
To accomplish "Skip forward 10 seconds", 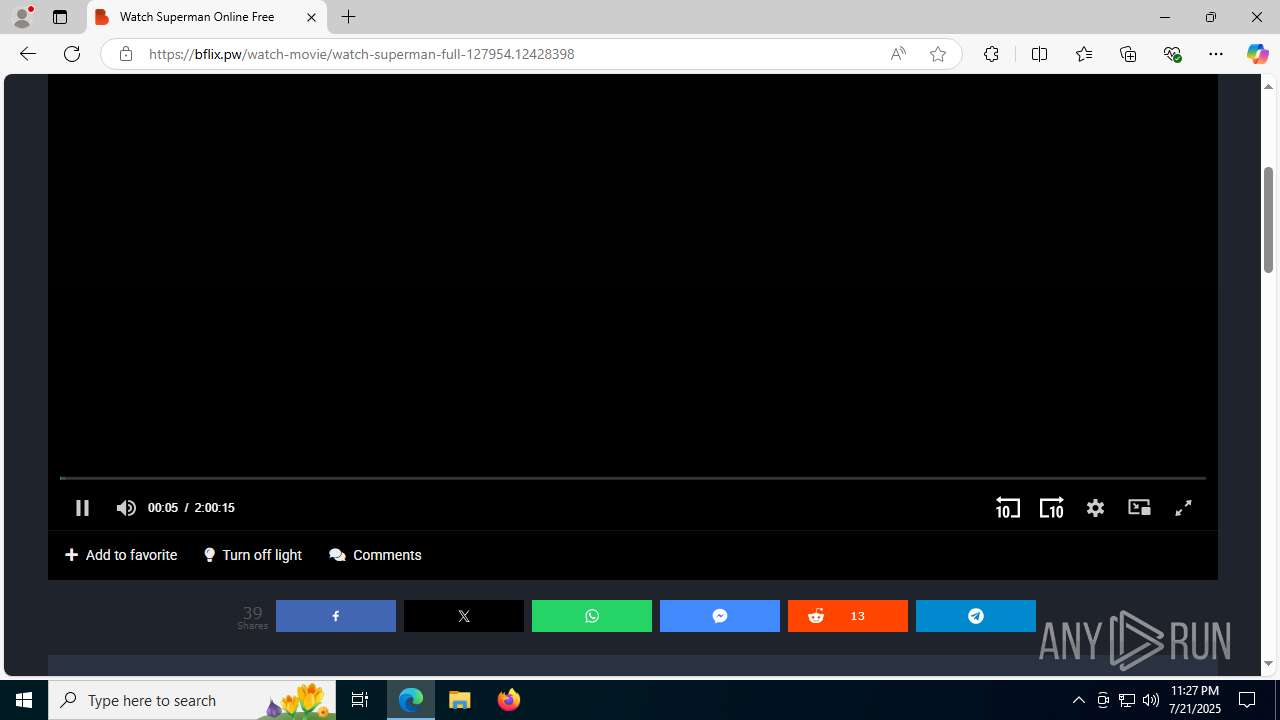I will pyautogui.click(x=1051, y=508).
